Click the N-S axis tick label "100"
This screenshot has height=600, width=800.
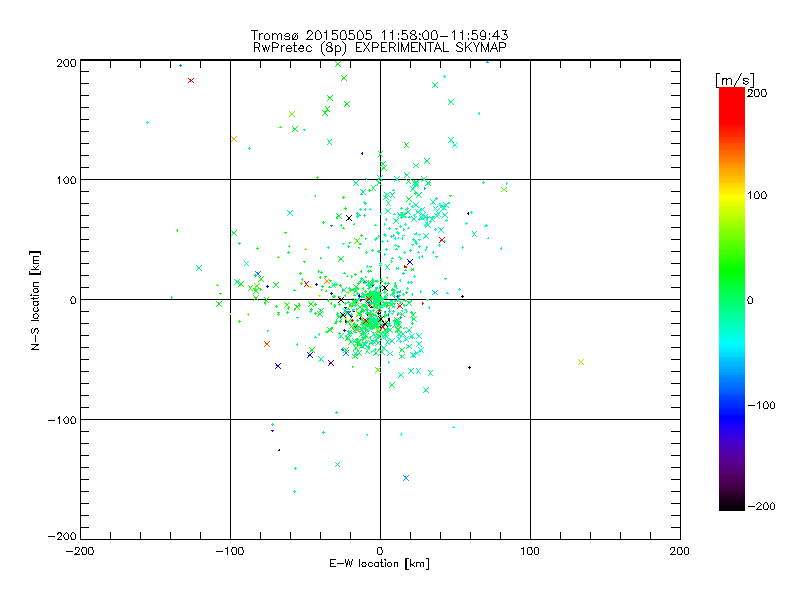click(66, 181)
